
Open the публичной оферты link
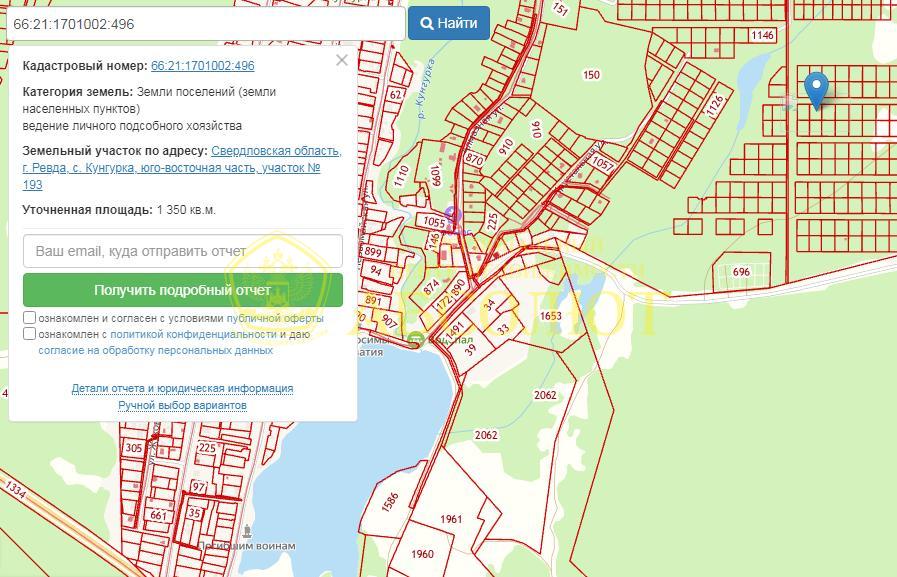(x=275, y=318)
